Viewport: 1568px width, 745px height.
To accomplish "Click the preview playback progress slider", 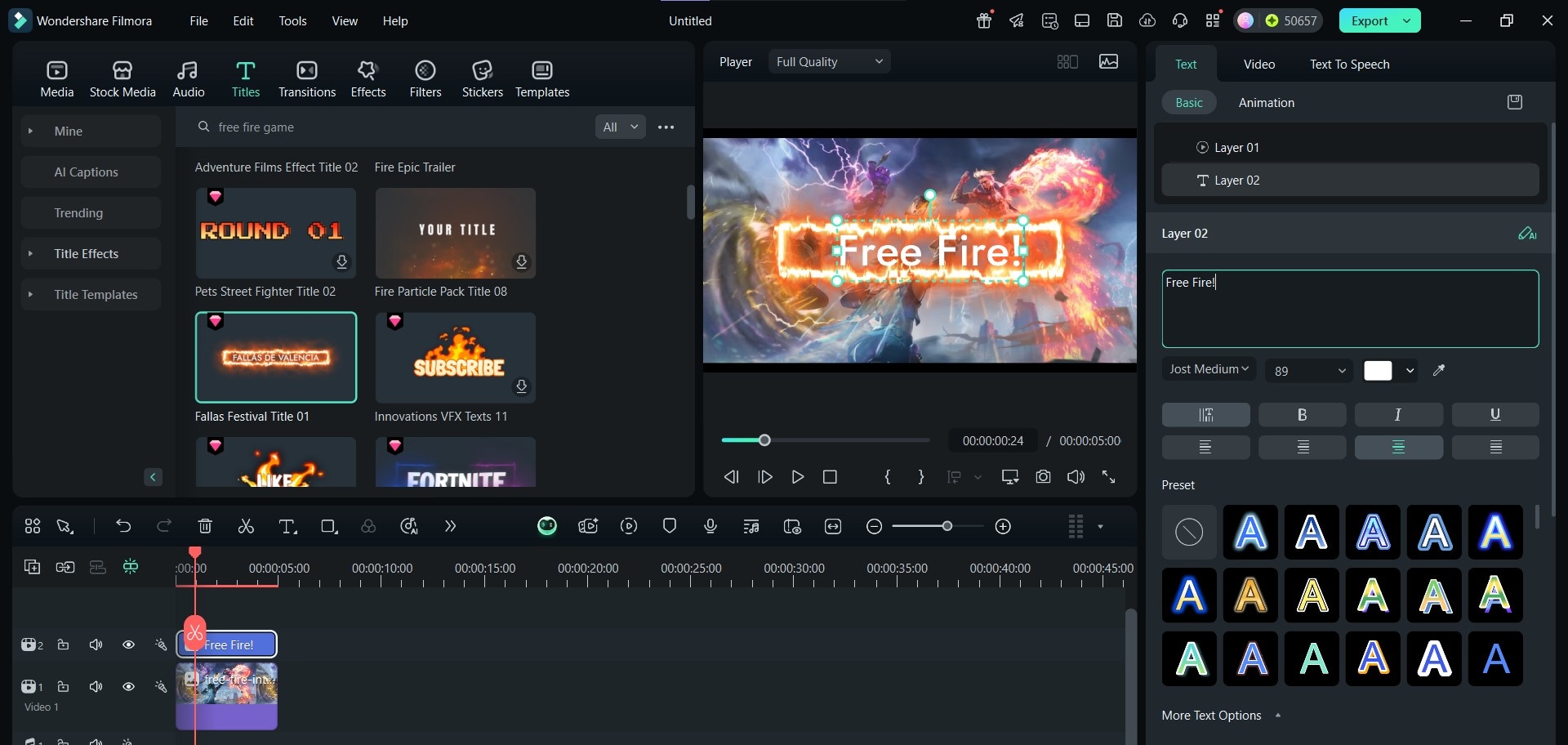I will pyautogui.click(x=825, y=441).
